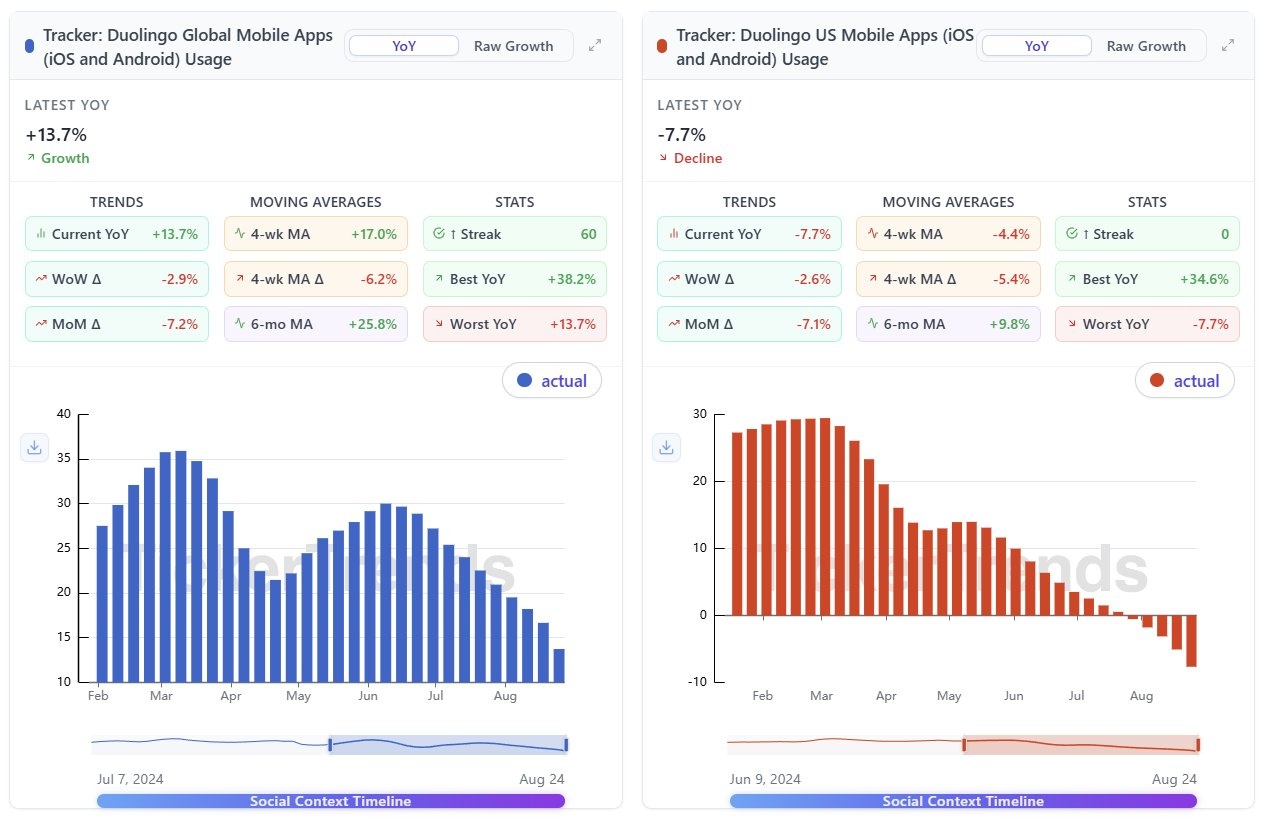The width and height of the screenshot is (1268, 822).
Task: Click WoW Δ -2.6% card in US tracker
Action: point(750,279)
